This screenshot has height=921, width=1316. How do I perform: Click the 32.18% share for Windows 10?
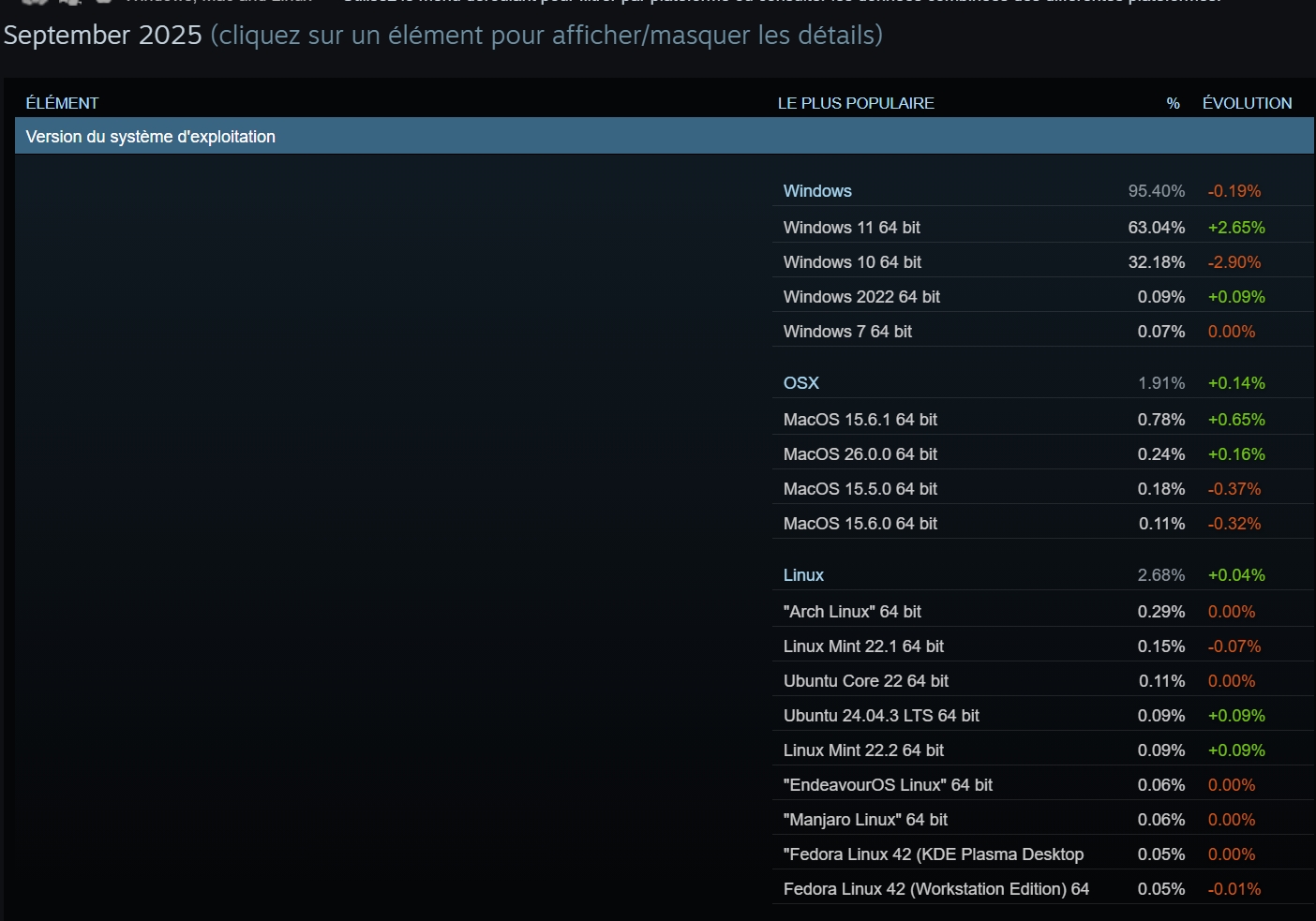point(1157,262)
